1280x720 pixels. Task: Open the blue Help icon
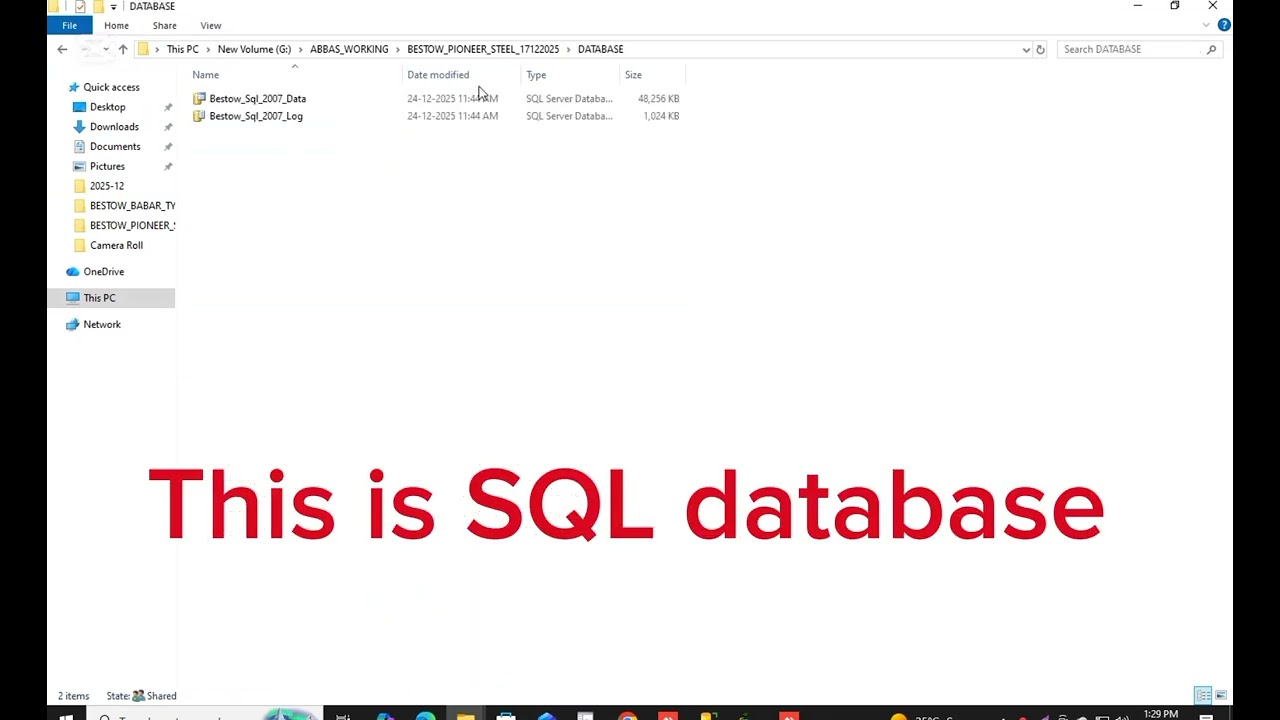pos(1223,25)
